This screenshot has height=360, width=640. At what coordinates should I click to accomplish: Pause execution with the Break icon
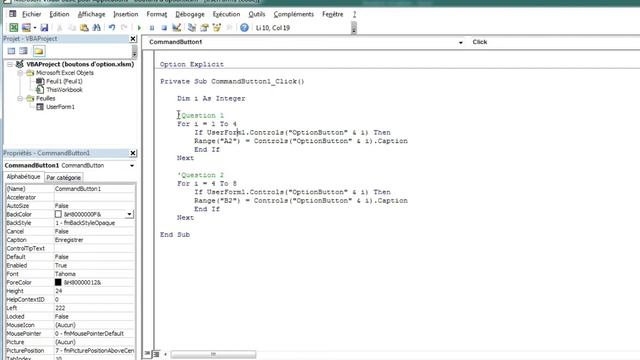[x=152, y=28]
